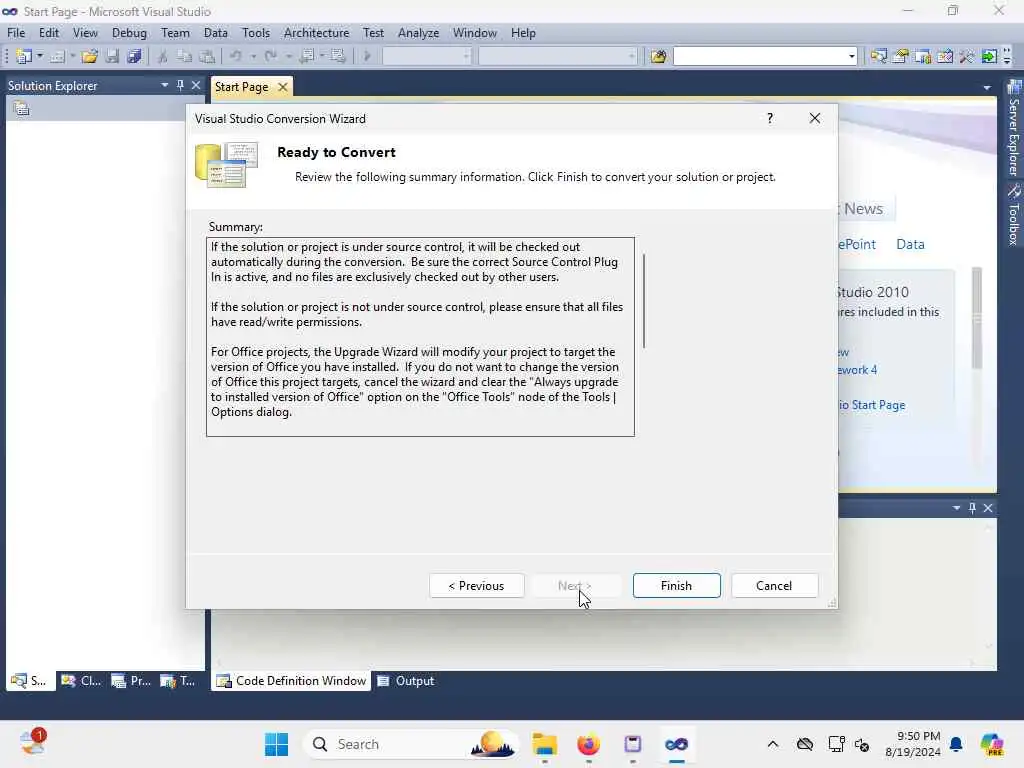
Task: Select the Start Page document tab
Action: [241, 87]
